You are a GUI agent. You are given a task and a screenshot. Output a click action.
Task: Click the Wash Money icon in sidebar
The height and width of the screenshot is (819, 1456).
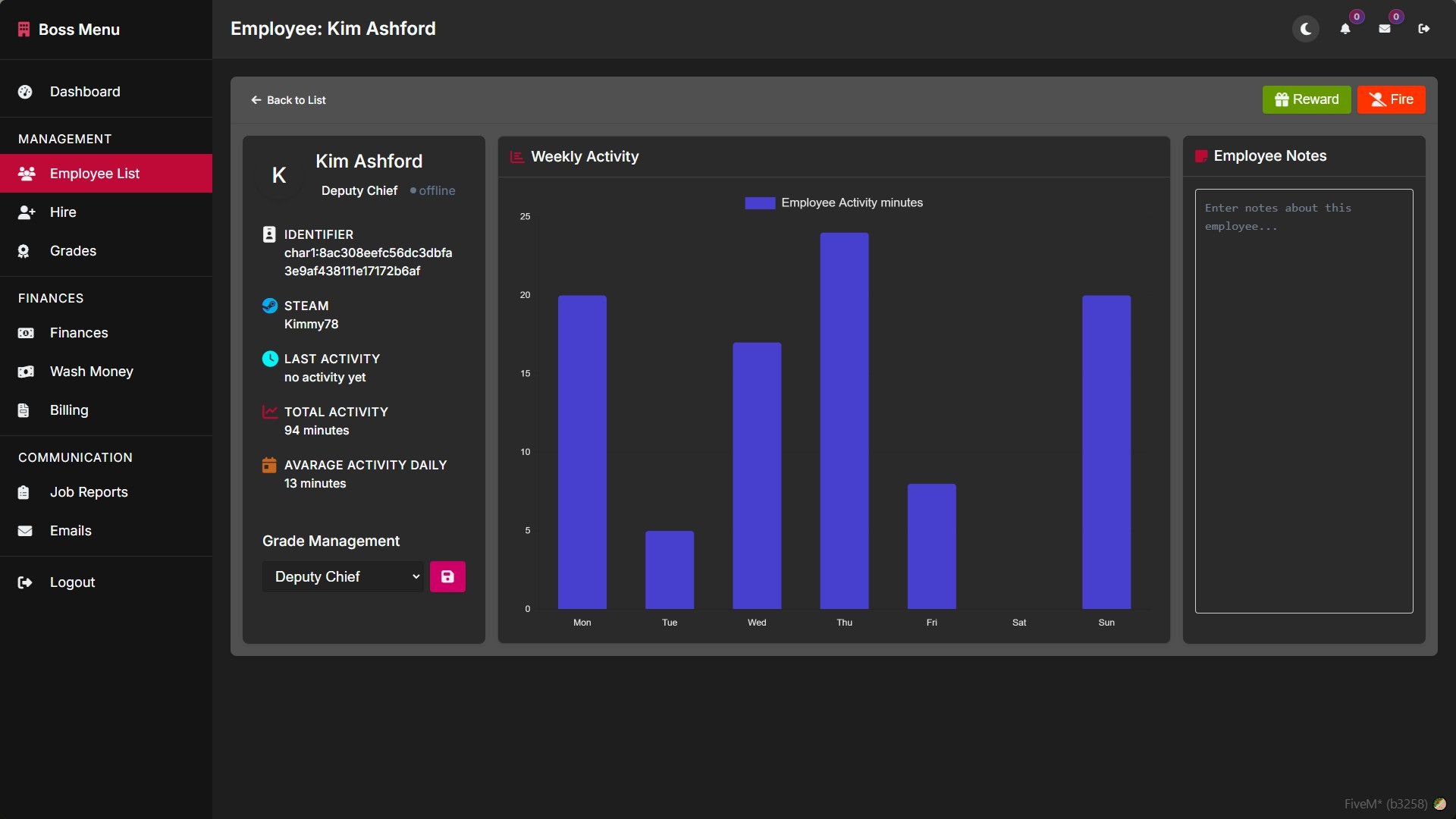click(26, 372)
